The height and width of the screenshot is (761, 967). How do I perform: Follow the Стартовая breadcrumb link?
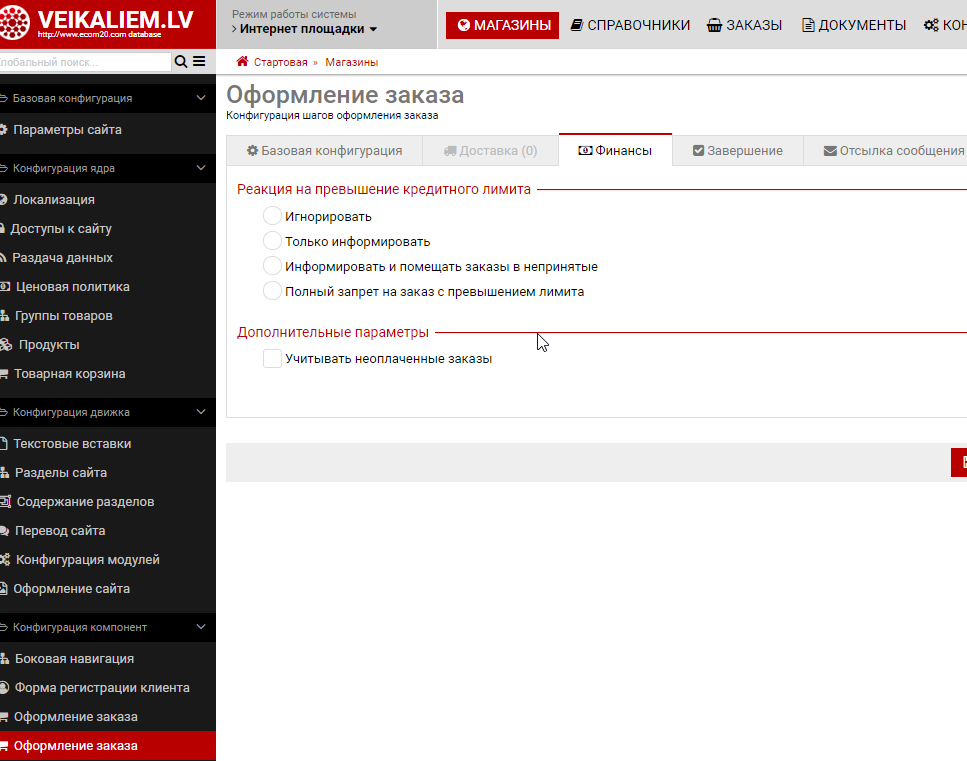280,62
